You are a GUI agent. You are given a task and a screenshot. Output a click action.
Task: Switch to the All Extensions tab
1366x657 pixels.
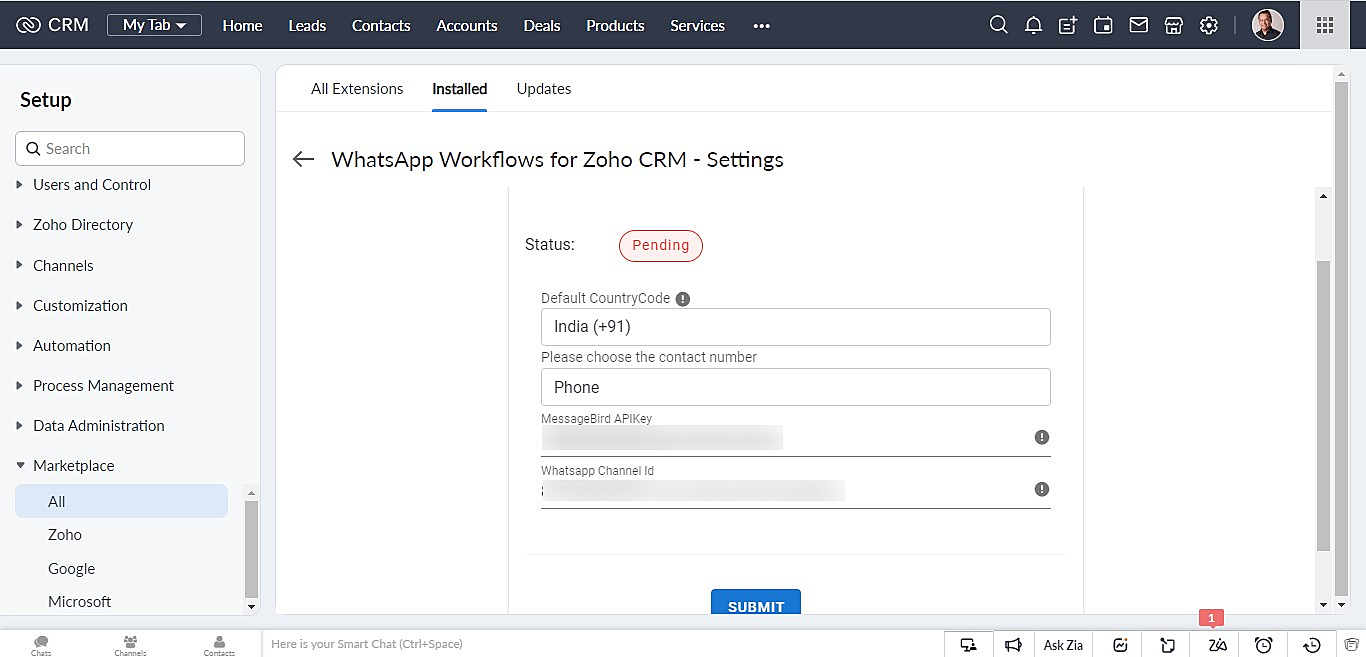tap(357, 89)
